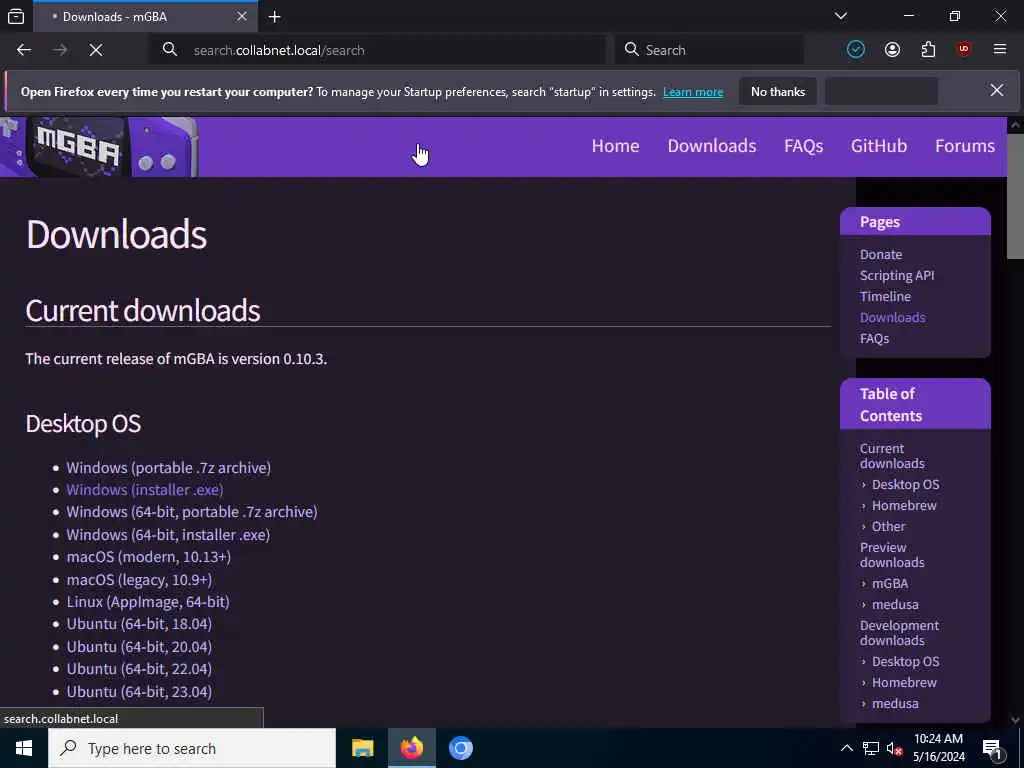The height and width of the screenshot is (768, 1024).
Task: Open FAQs in the Pages sidebar
Action: (x=874, y=338)
